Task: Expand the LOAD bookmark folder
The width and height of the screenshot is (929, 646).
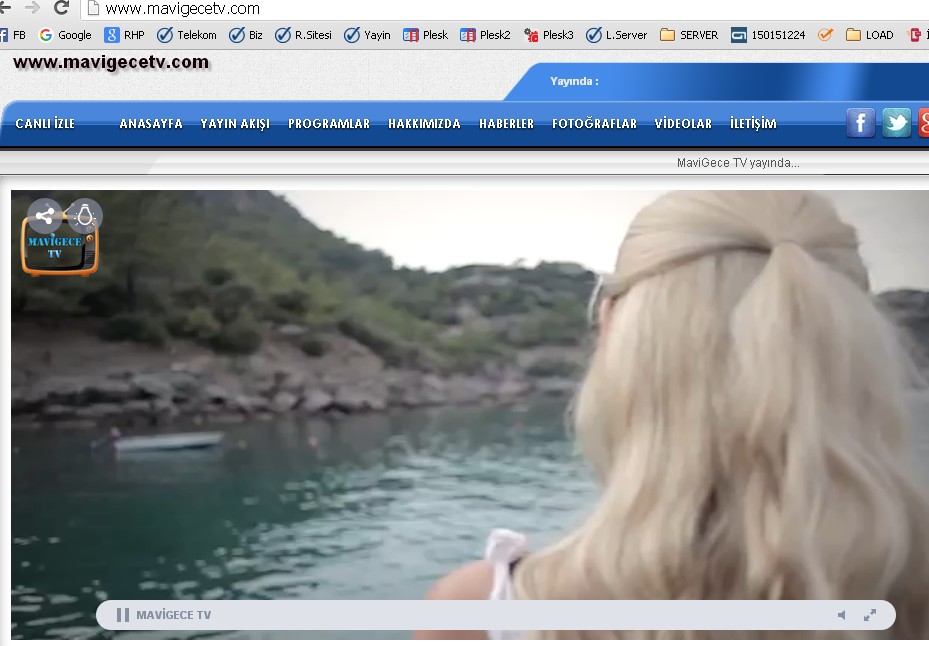Action: click(x=870, y=35)
